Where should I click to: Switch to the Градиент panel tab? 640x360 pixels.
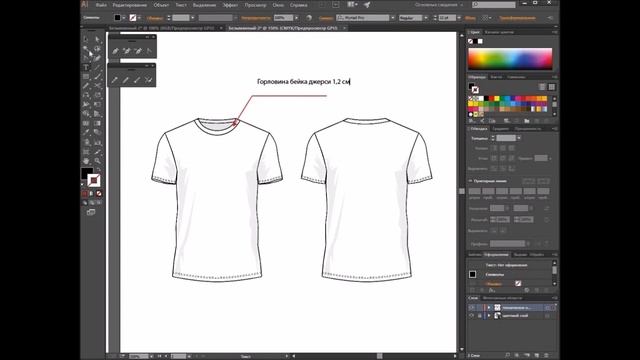[x=500, y=129]
